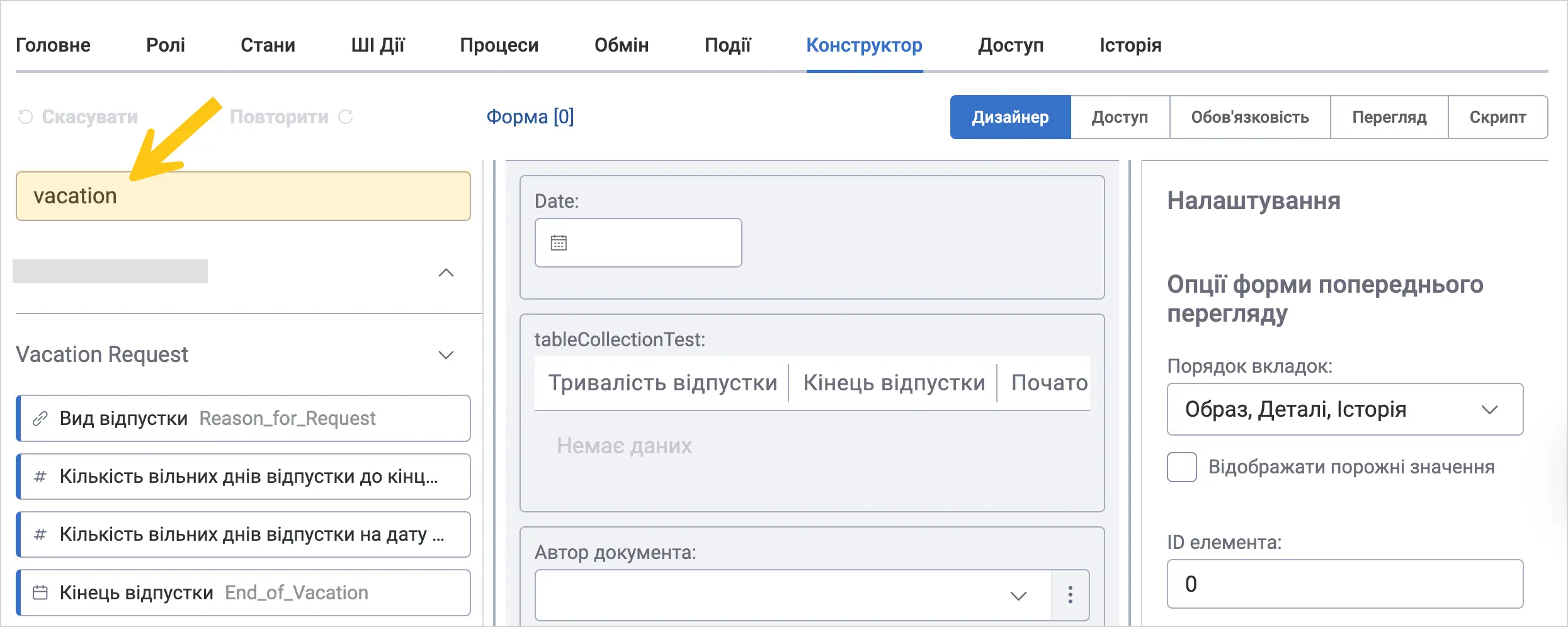Image resolution: width=1568 pixels, height=627 pixels.
Task: Switch form mode to Перегляд
Action: pos(1389,117)
